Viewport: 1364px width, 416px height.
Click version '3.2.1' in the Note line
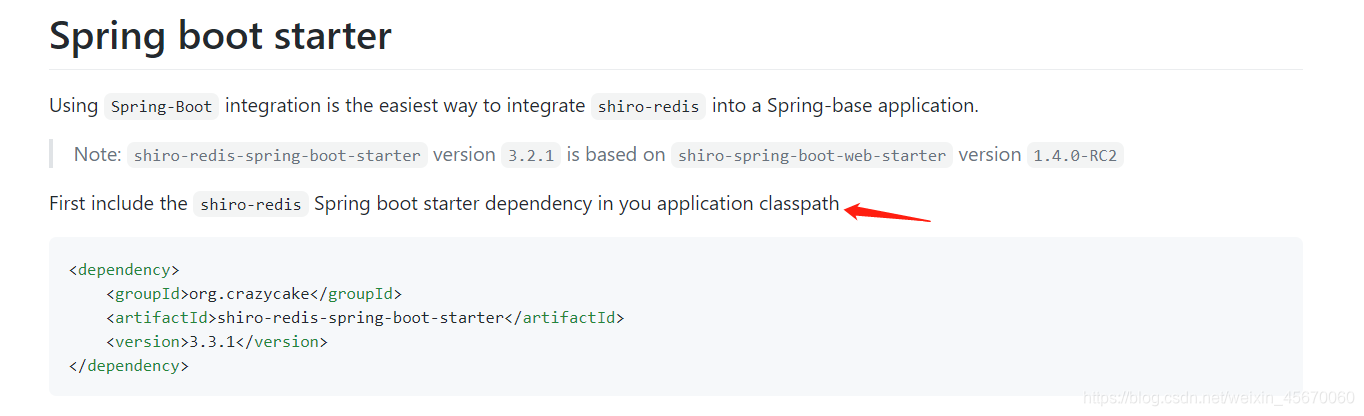click(x=531, y=155)
